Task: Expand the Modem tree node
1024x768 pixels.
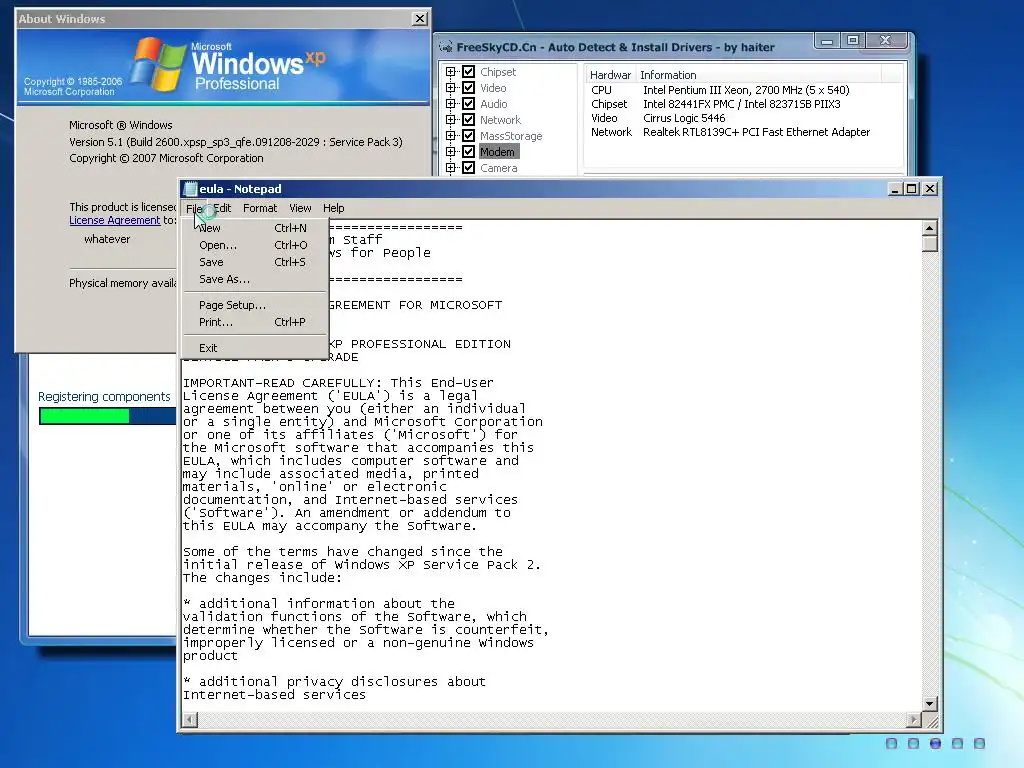Action: pyautogui.click(x=451, y=152)
